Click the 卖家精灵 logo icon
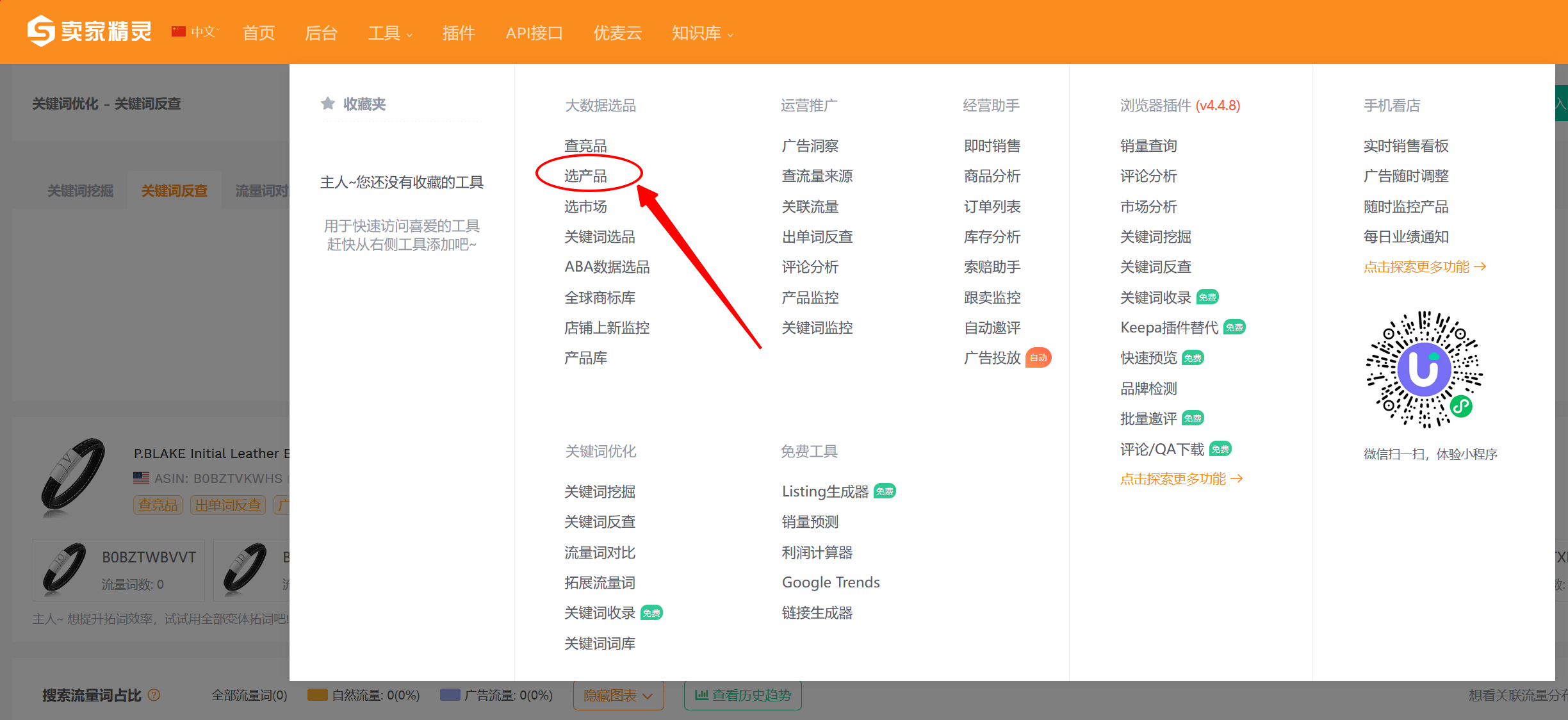Screen dimensions: 1568x720 click(x=41, y=31)
